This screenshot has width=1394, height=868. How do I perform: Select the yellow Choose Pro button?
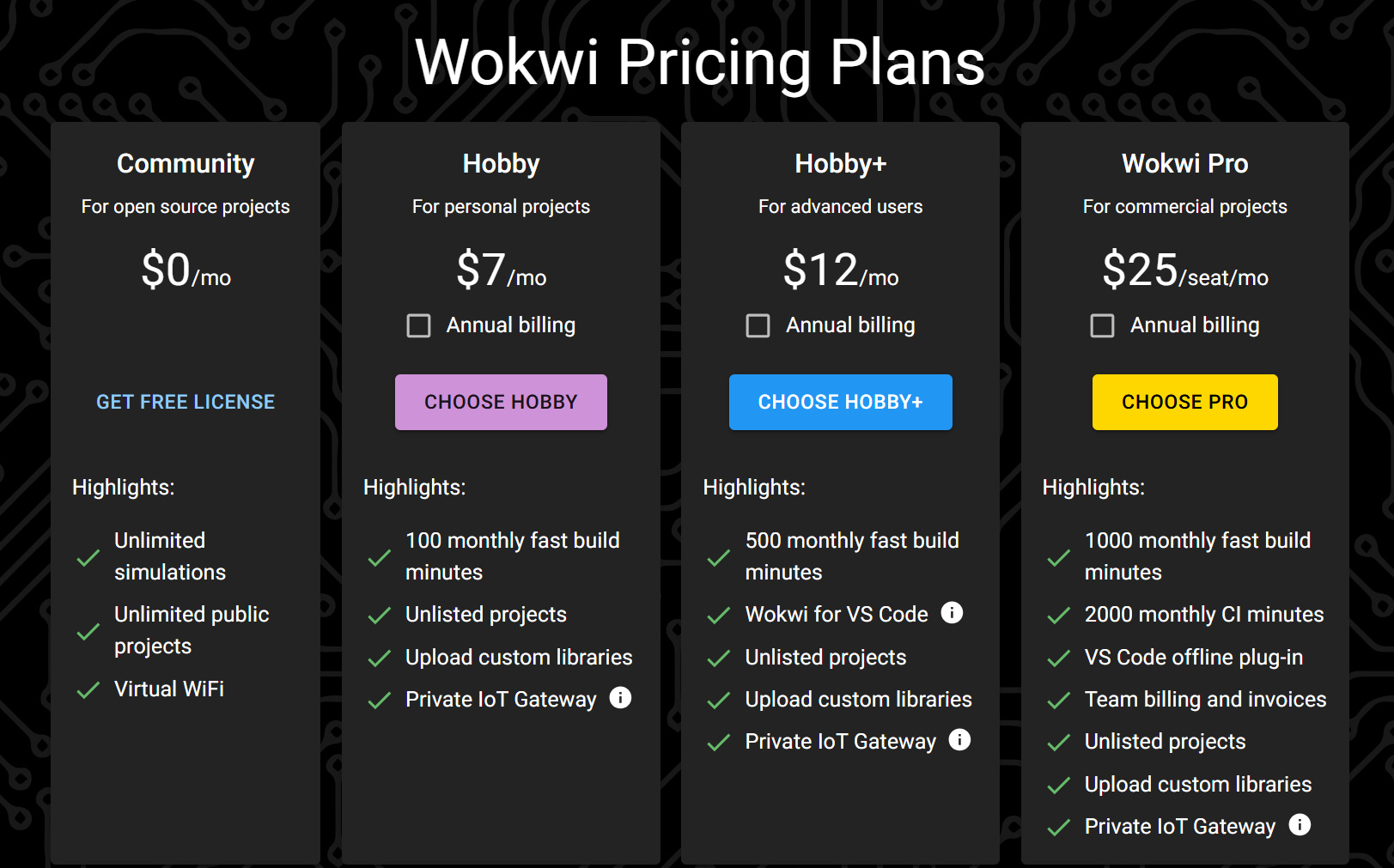coord(1184,402)
